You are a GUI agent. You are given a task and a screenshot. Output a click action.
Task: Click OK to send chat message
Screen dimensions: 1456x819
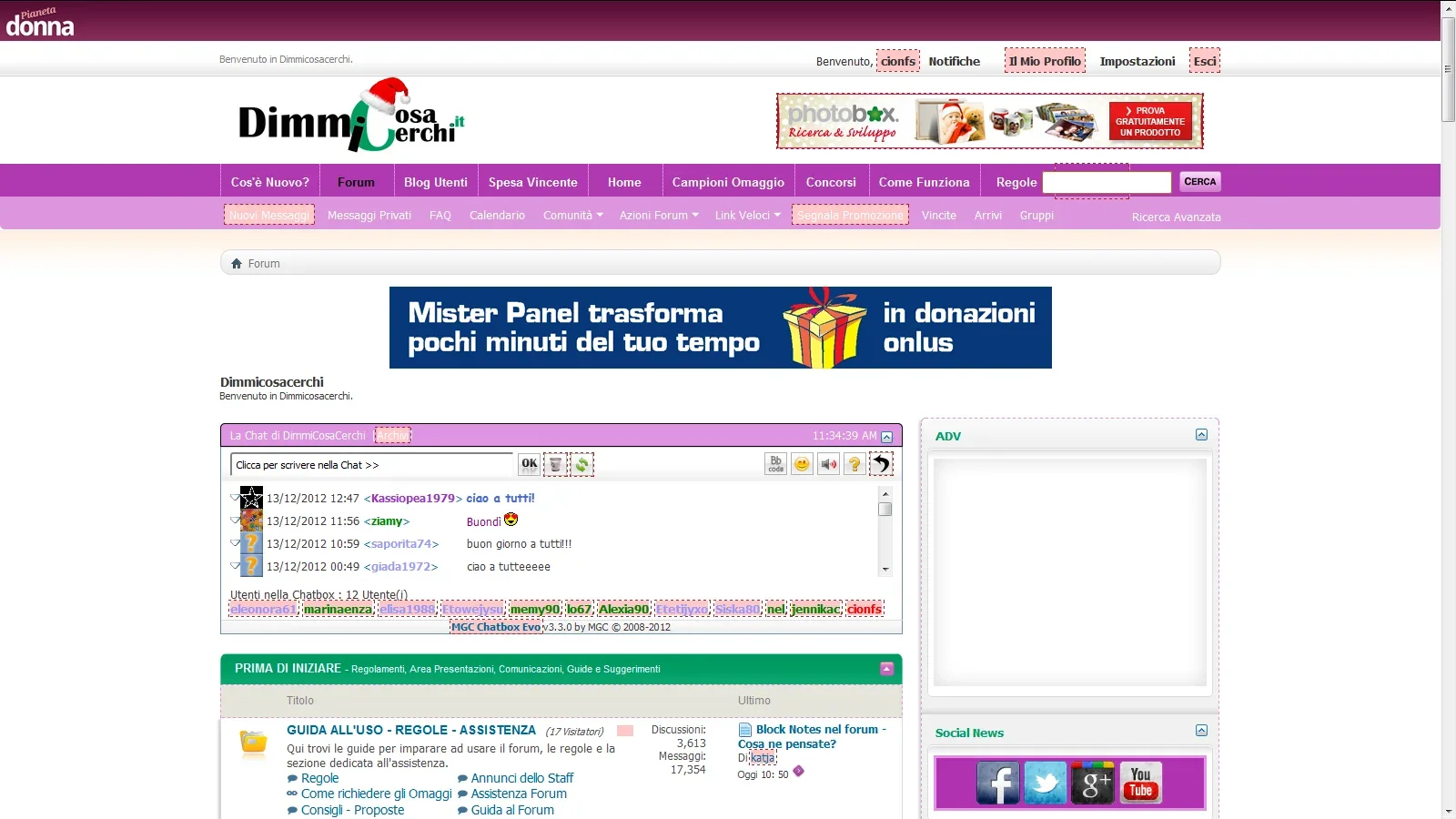530,464
